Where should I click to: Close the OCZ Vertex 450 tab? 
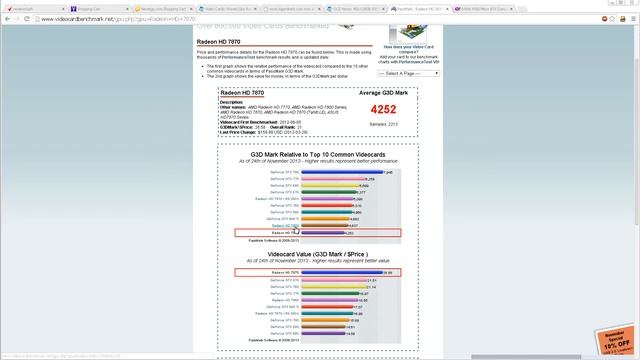(383, 9)
